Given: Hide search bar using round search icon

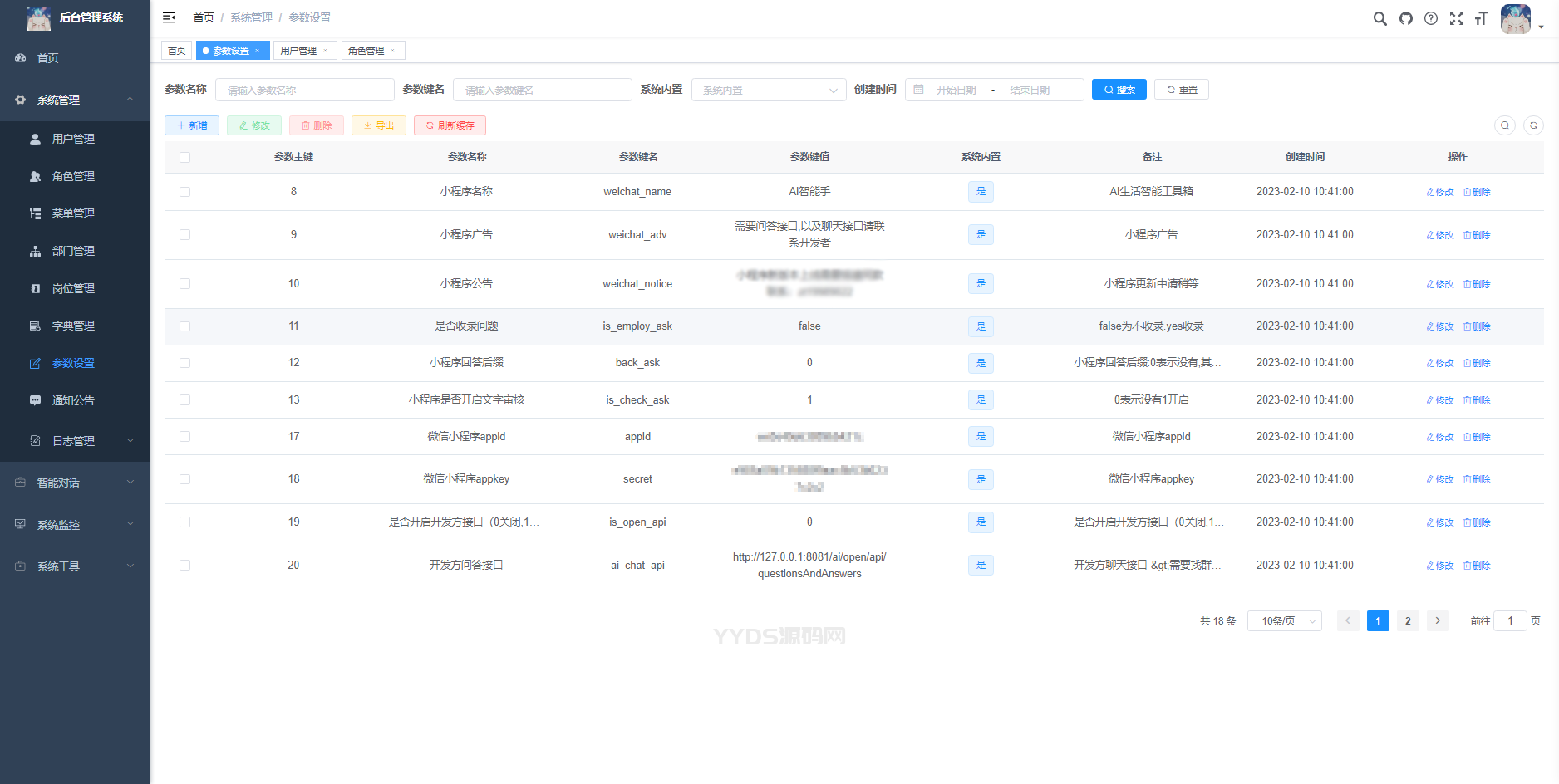Looking at the screenshot, I should [1504, 125].
